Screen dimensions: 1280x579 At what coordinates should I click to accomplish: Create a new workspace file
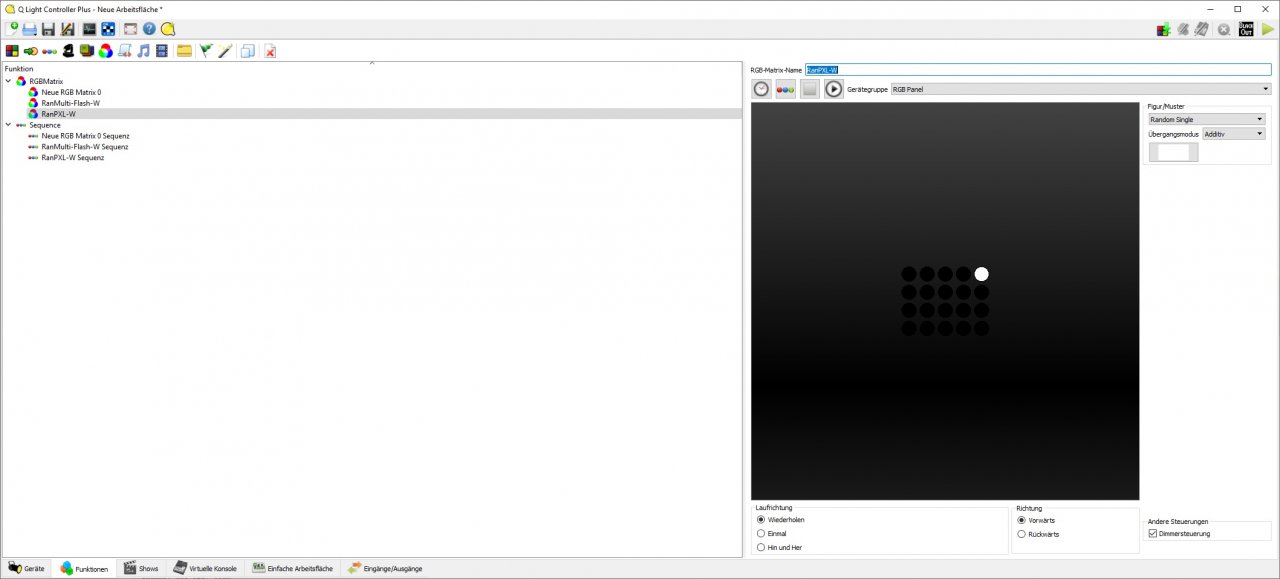point(12,29)
